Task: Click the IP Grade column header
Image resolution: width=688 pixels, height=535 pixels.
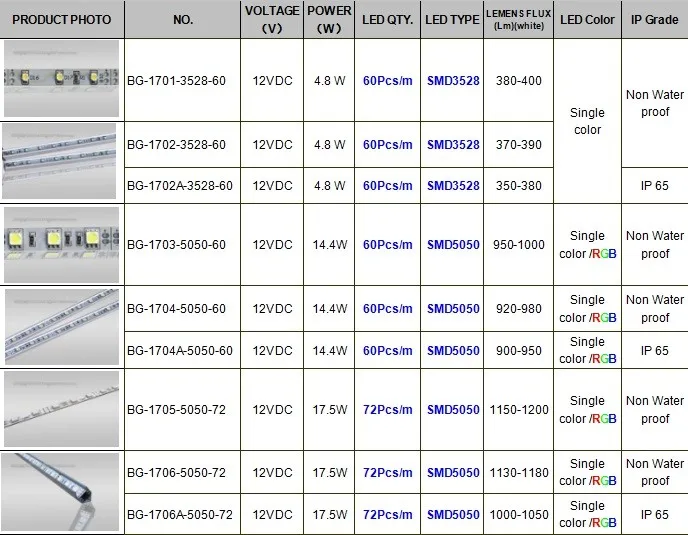Action: 655,19
